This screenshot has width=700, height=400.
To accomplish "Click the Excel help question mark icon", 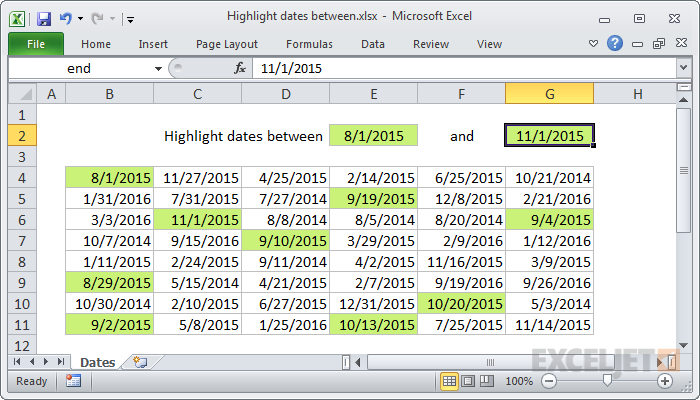I will point(615,43).
